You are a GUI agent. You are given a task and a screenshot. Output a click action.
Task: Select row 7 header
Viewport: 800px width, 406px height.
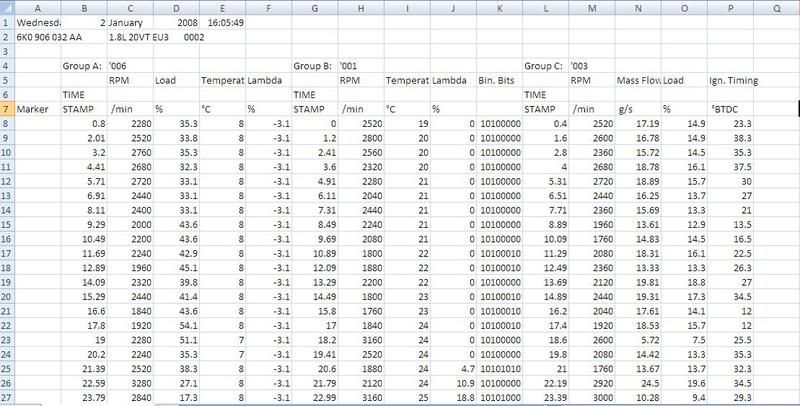click(x=7, y=109)
